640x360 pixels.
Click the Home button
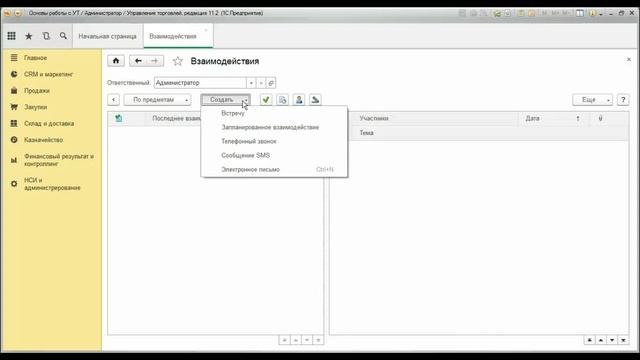point(116,61)
